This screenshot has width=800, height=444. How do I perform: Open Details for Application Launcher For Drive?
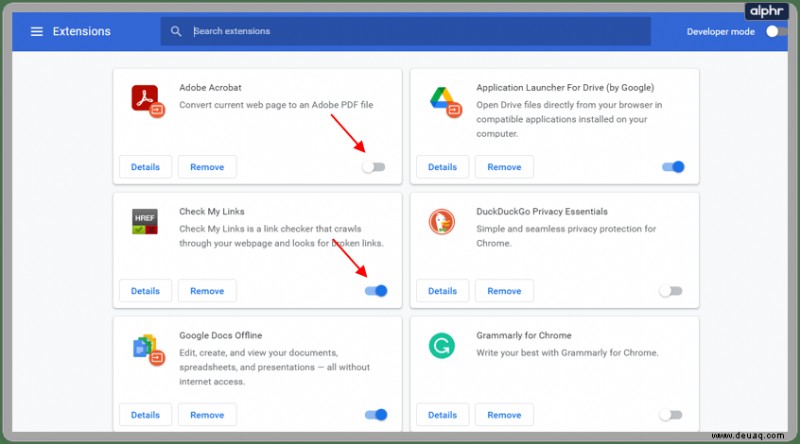coord(442,167)
